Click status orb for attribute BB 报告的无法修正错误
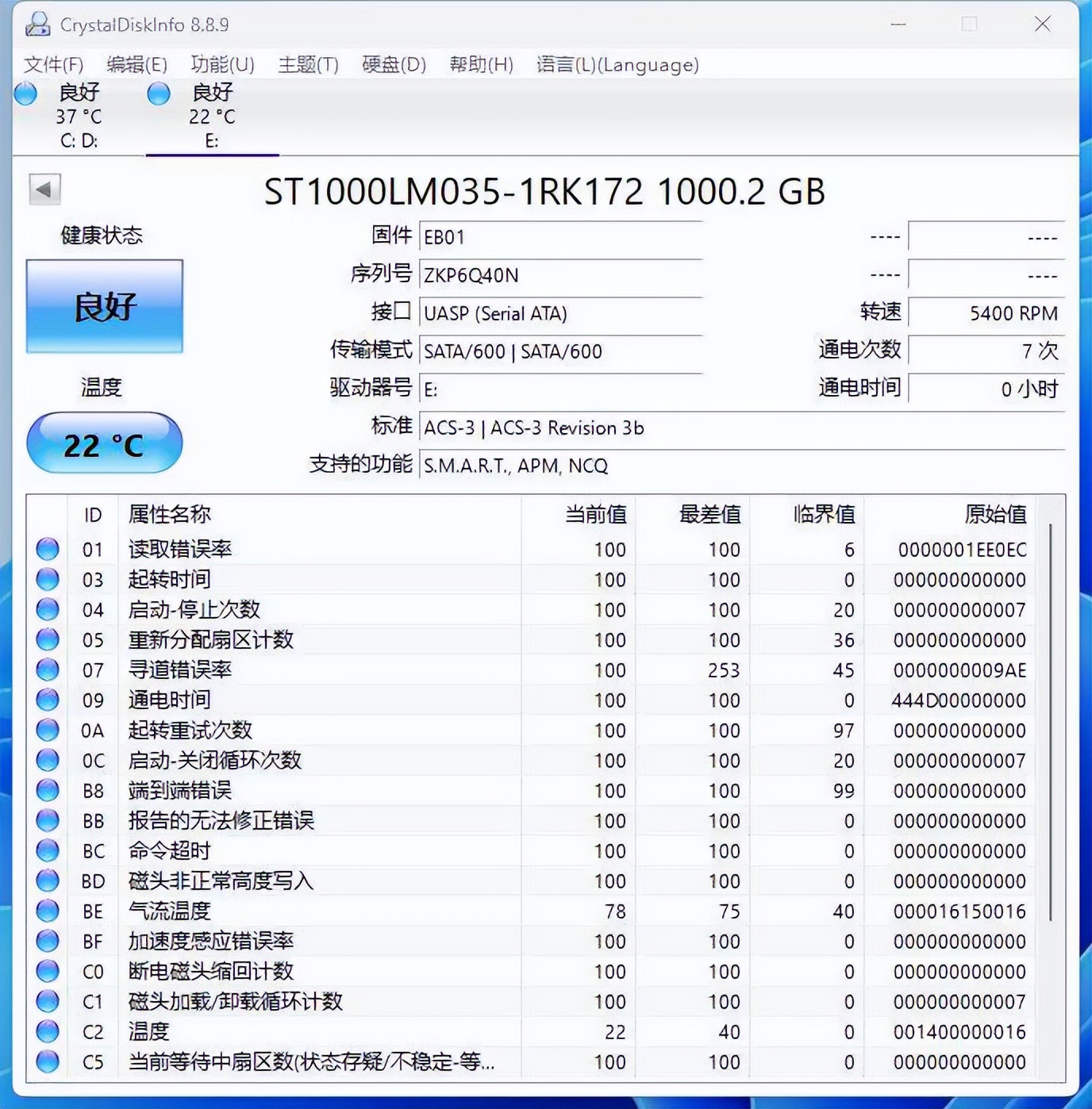The width and height of the screenshot is (1092, 1109). (48, 820)
